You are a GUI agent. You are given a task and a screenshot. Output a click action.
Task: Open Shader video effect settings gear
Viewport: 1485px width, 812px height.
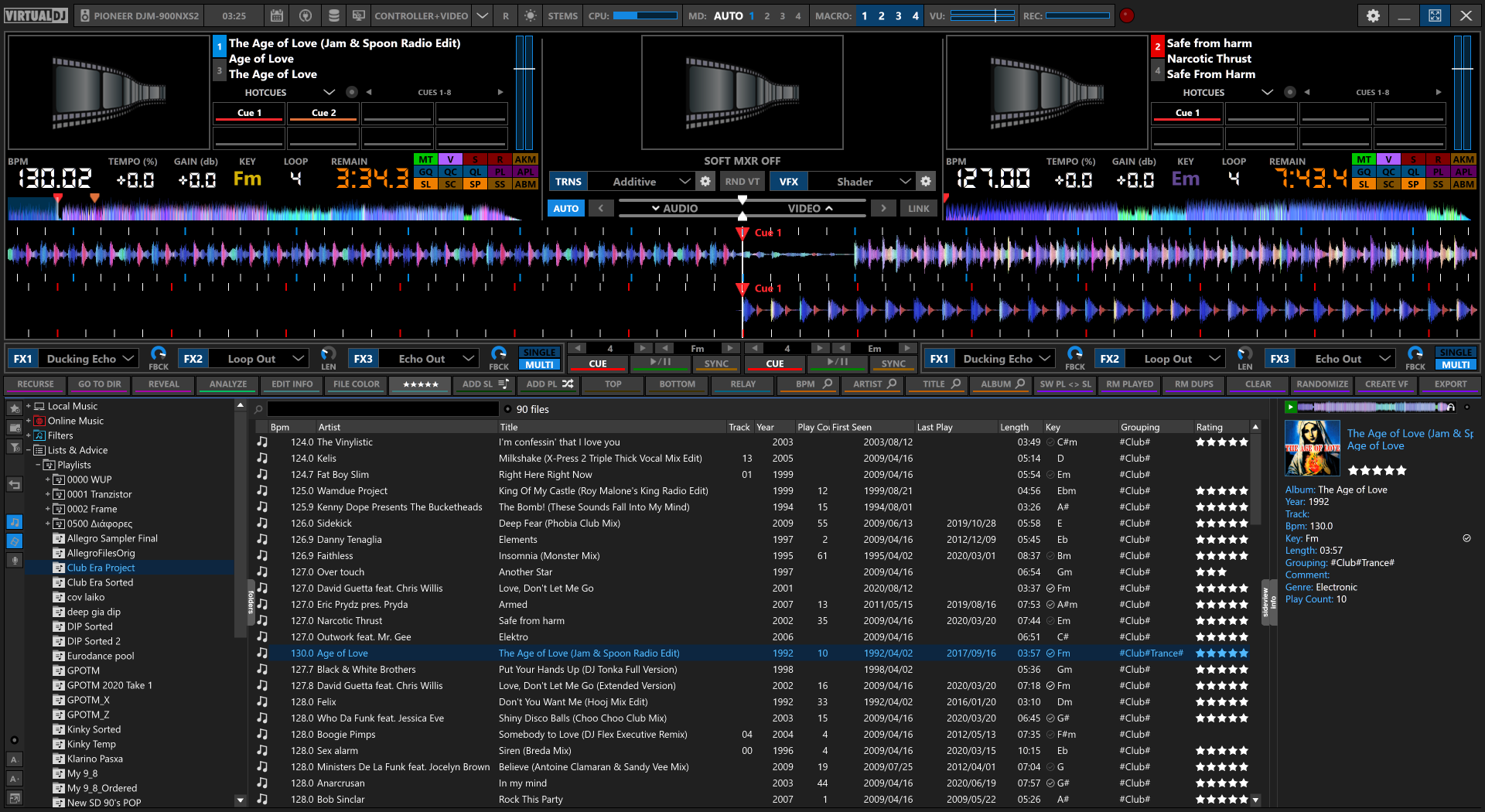pyautogui.click(x=926, y=182)
